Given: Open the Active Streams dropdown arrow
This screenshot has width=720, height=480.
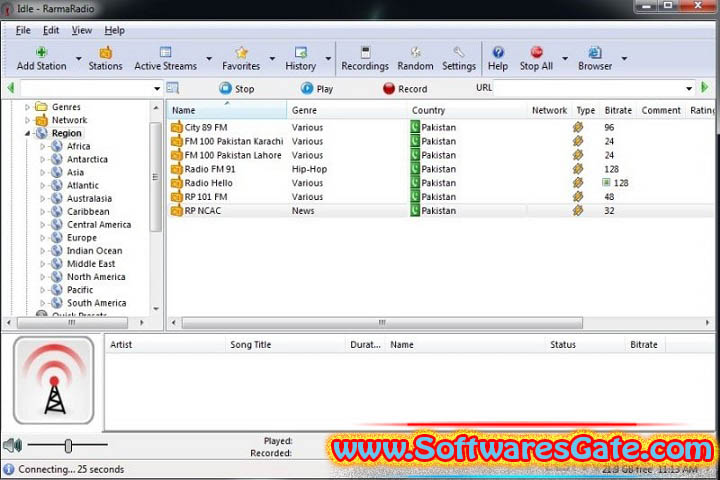Looking at the screenshot, I should pos(209,58).
